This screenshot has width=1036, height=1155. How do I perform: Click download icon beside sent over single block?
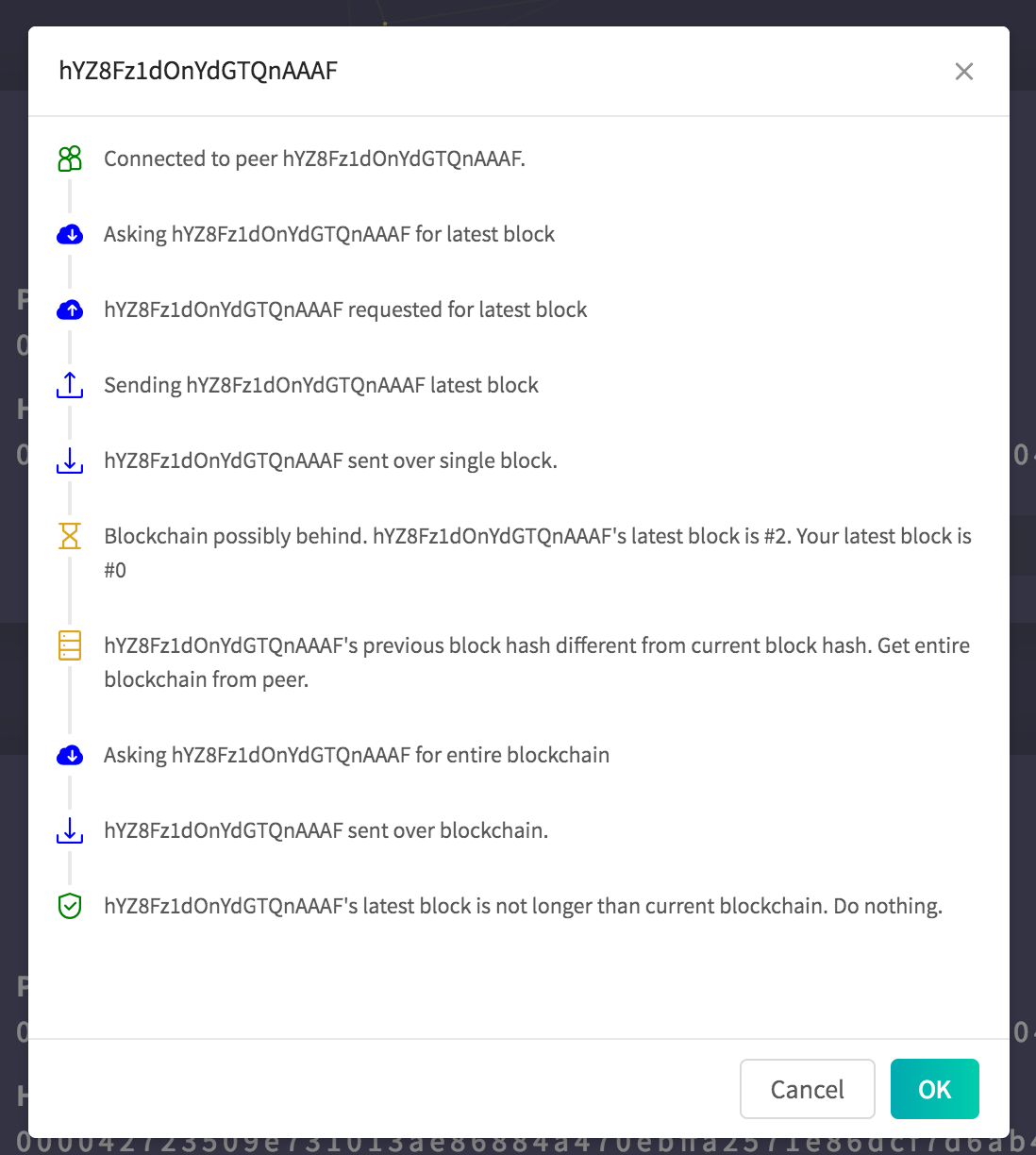[x=70, y=460]
